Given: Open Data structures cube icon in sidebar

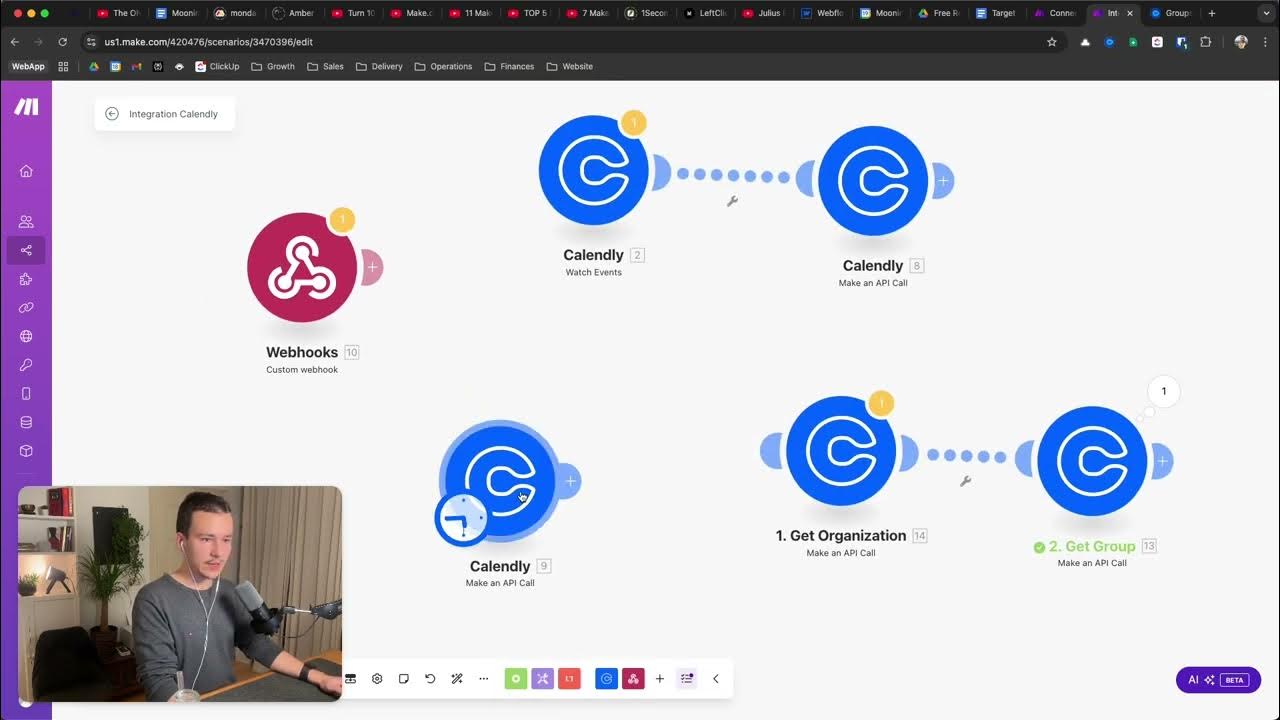Looking at the screenshot, I should [x=26, y=451].
